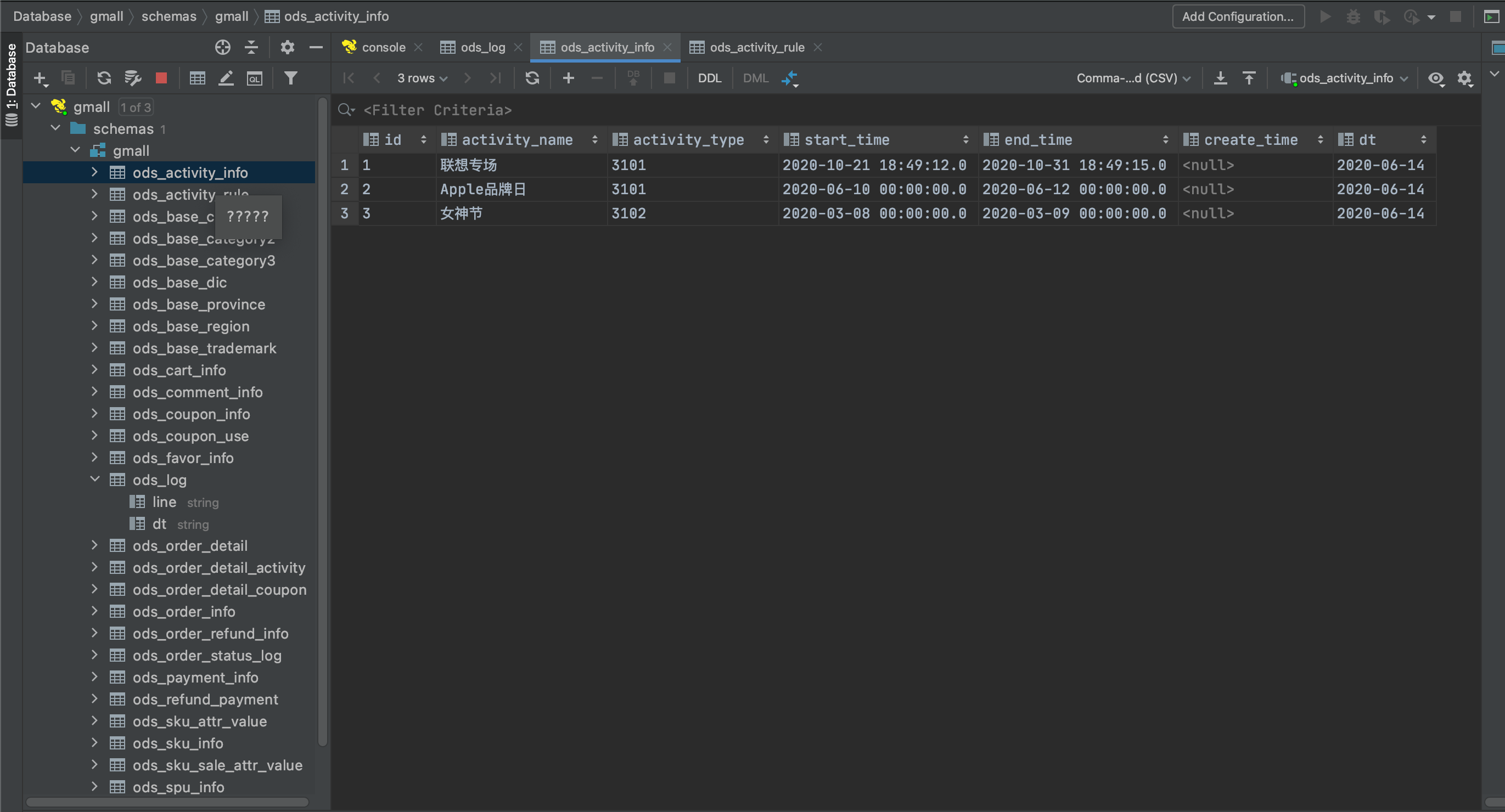This screenshot has height=812, width=1505.
Task: Reload the table data page
Action: 532,78
